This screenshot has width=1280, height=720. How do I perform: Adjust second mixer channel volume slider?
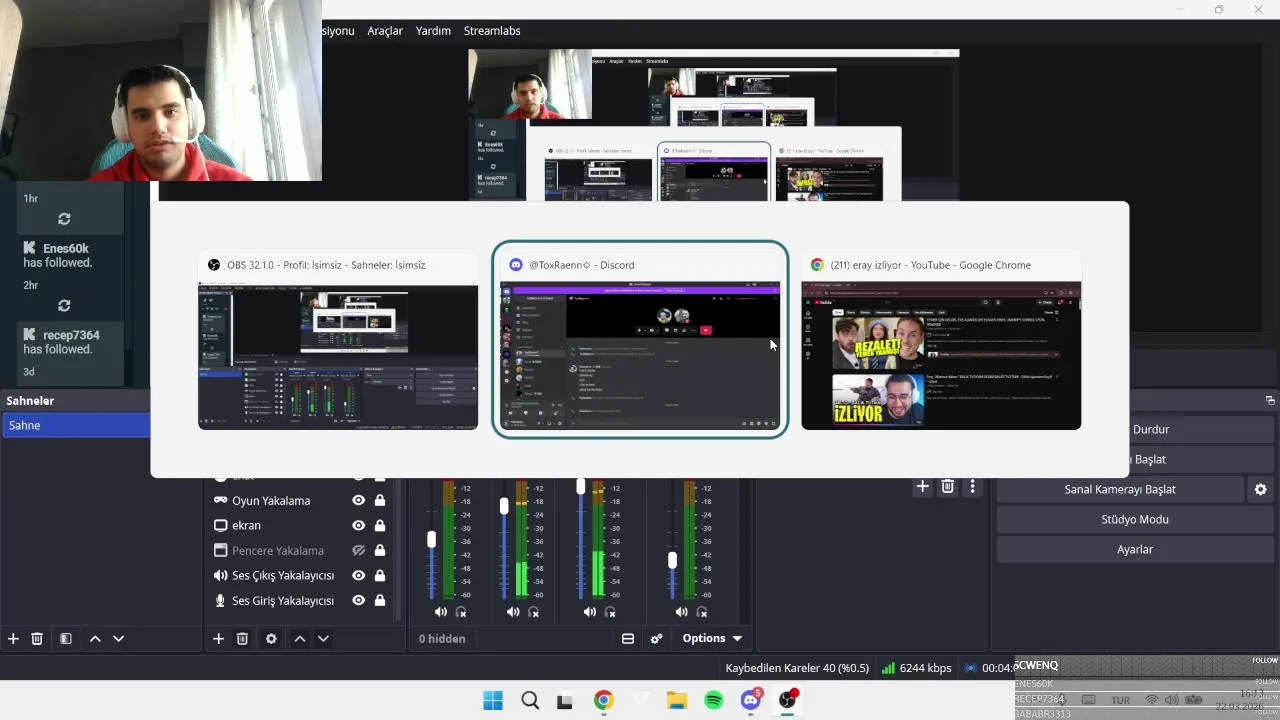[x=504, y=507]
